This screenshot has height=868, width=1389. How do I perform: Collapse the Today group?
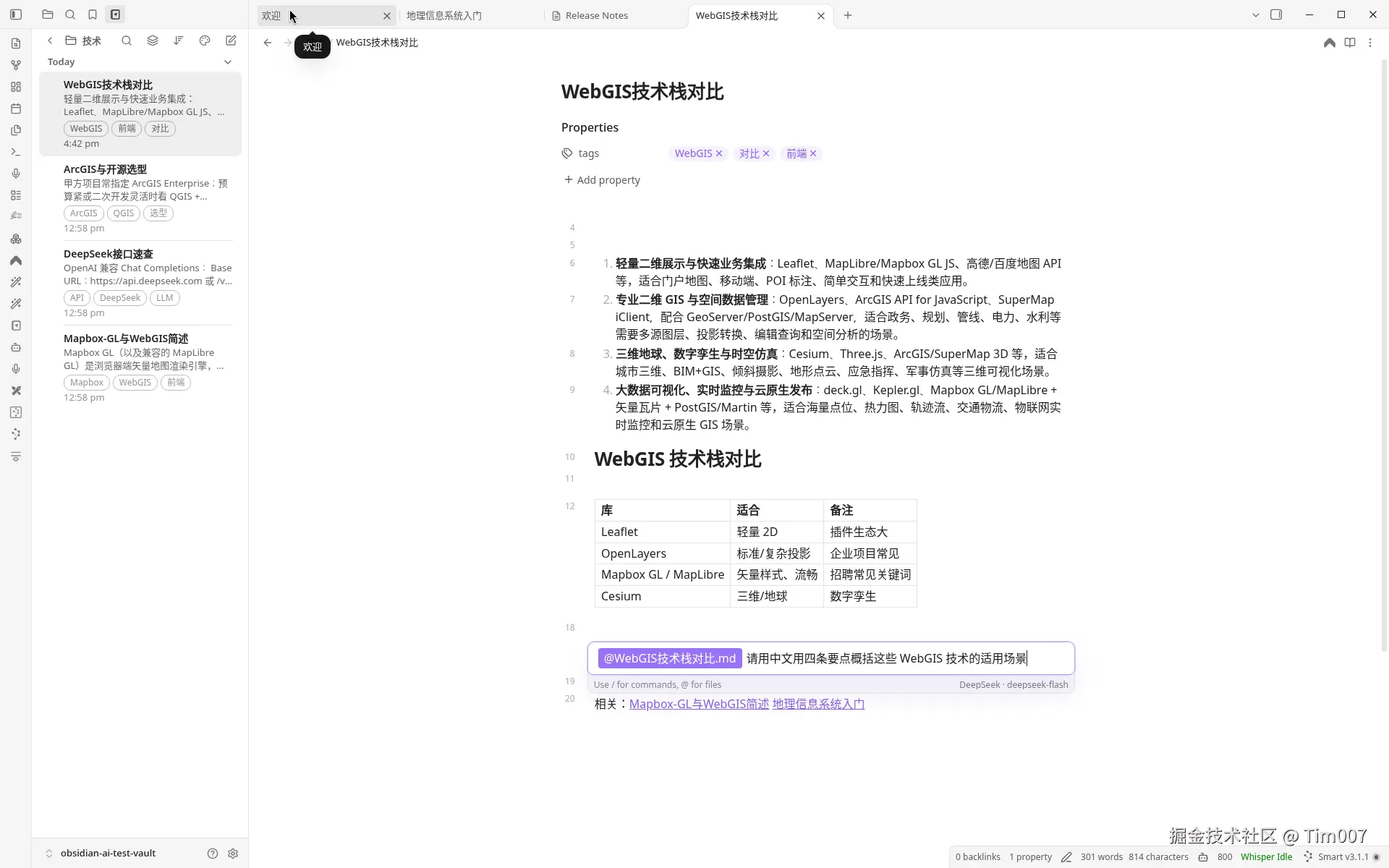pyautogui.click(x=228, y=62)
